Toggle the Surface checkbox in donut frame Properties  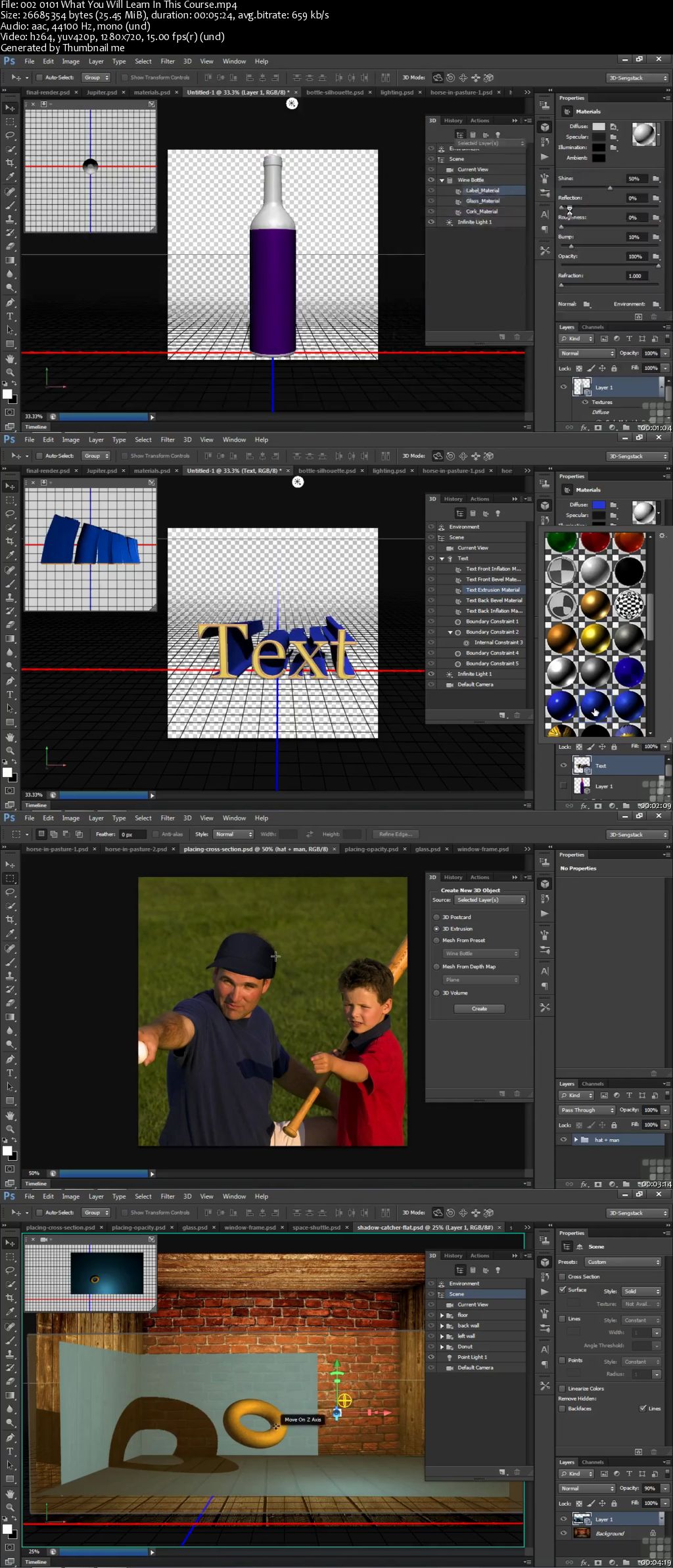[x=563, y=1290]
